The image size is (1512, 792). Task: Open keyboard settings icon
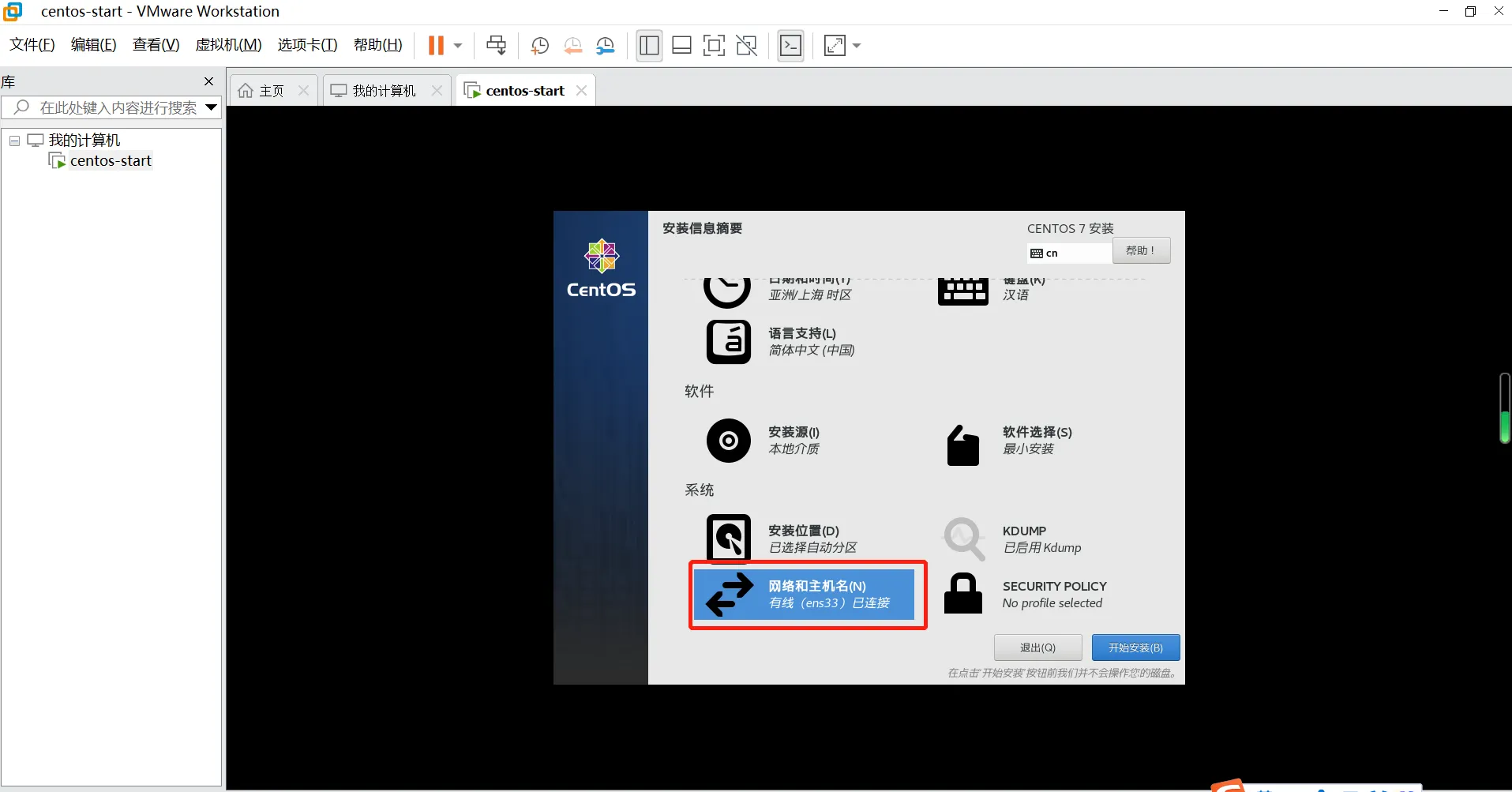click(x=963, y=291)
